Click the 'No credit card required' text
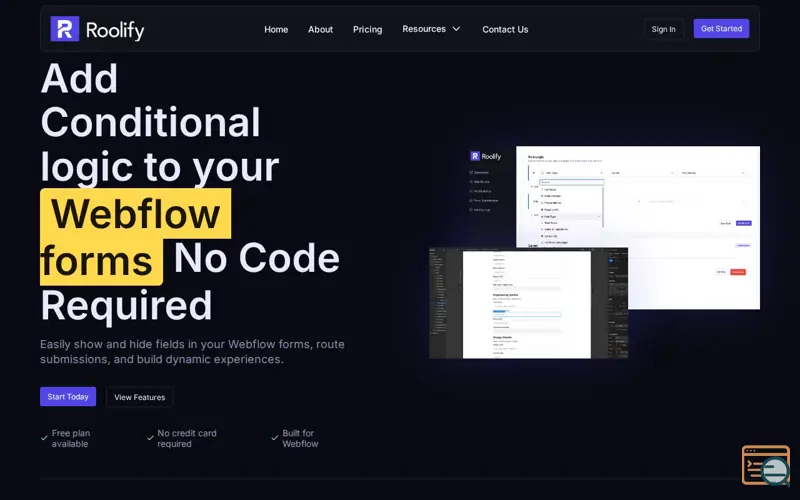This screenshot has height=500, width=800. click(x=187, y=438)
